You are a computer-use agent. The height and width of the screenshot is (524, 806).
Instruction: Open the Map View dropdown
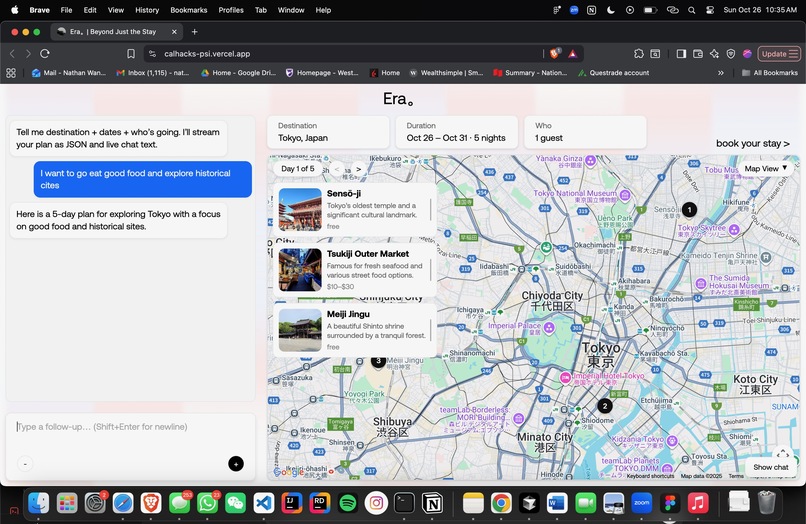tap(765, 168)
